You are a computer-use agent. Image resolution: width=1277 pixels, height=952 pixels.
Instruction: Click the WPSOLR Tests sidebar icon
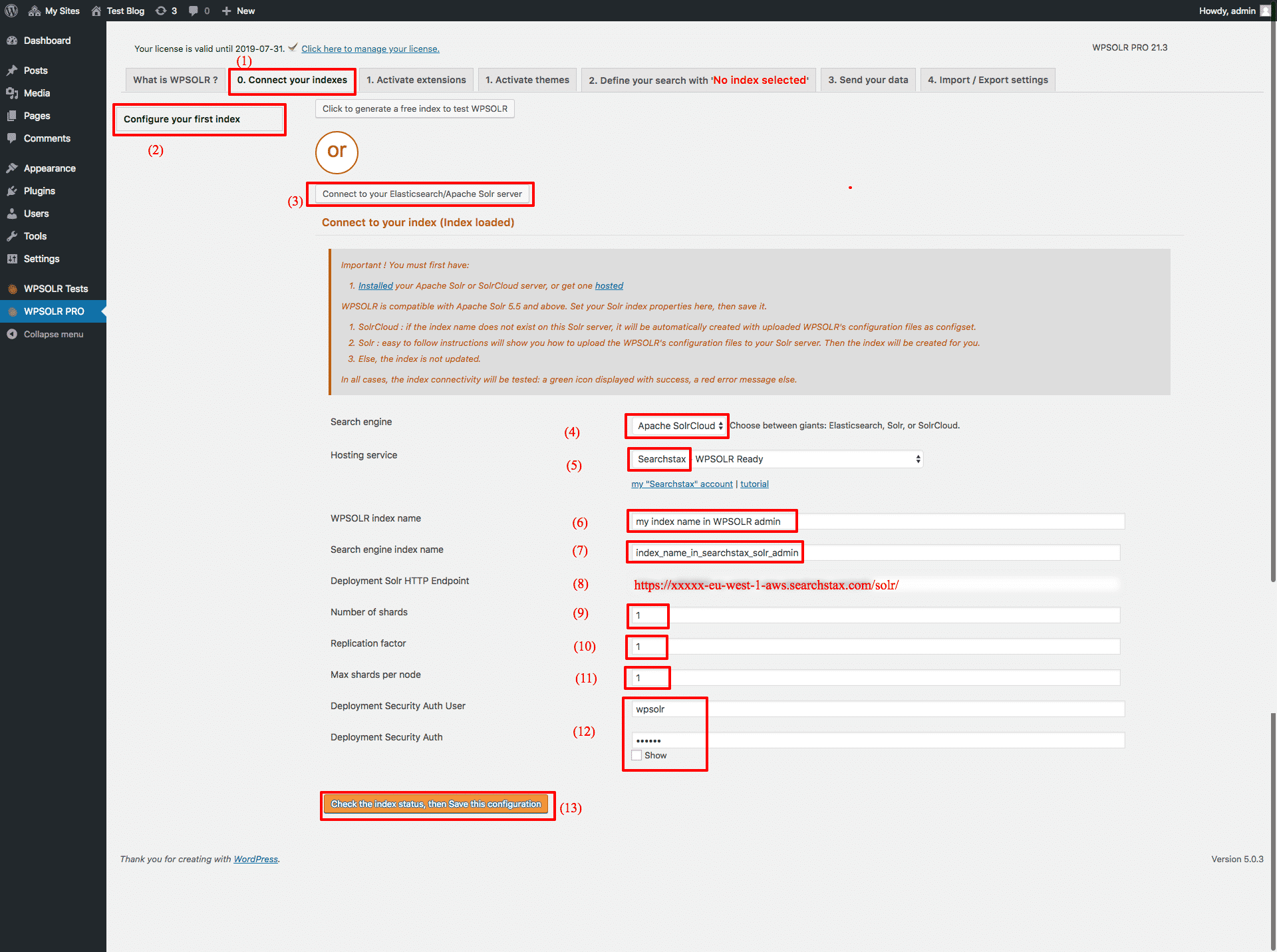tap(12, 288)
